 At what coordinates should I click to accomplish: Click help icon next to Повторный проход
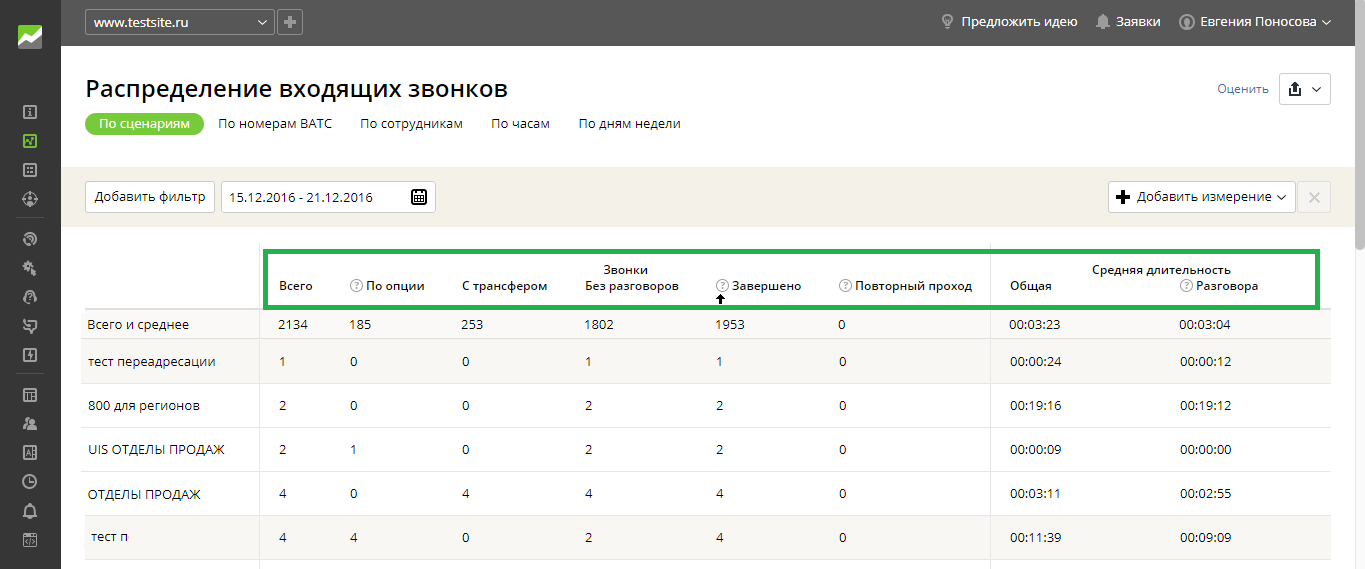pos(845,286)
